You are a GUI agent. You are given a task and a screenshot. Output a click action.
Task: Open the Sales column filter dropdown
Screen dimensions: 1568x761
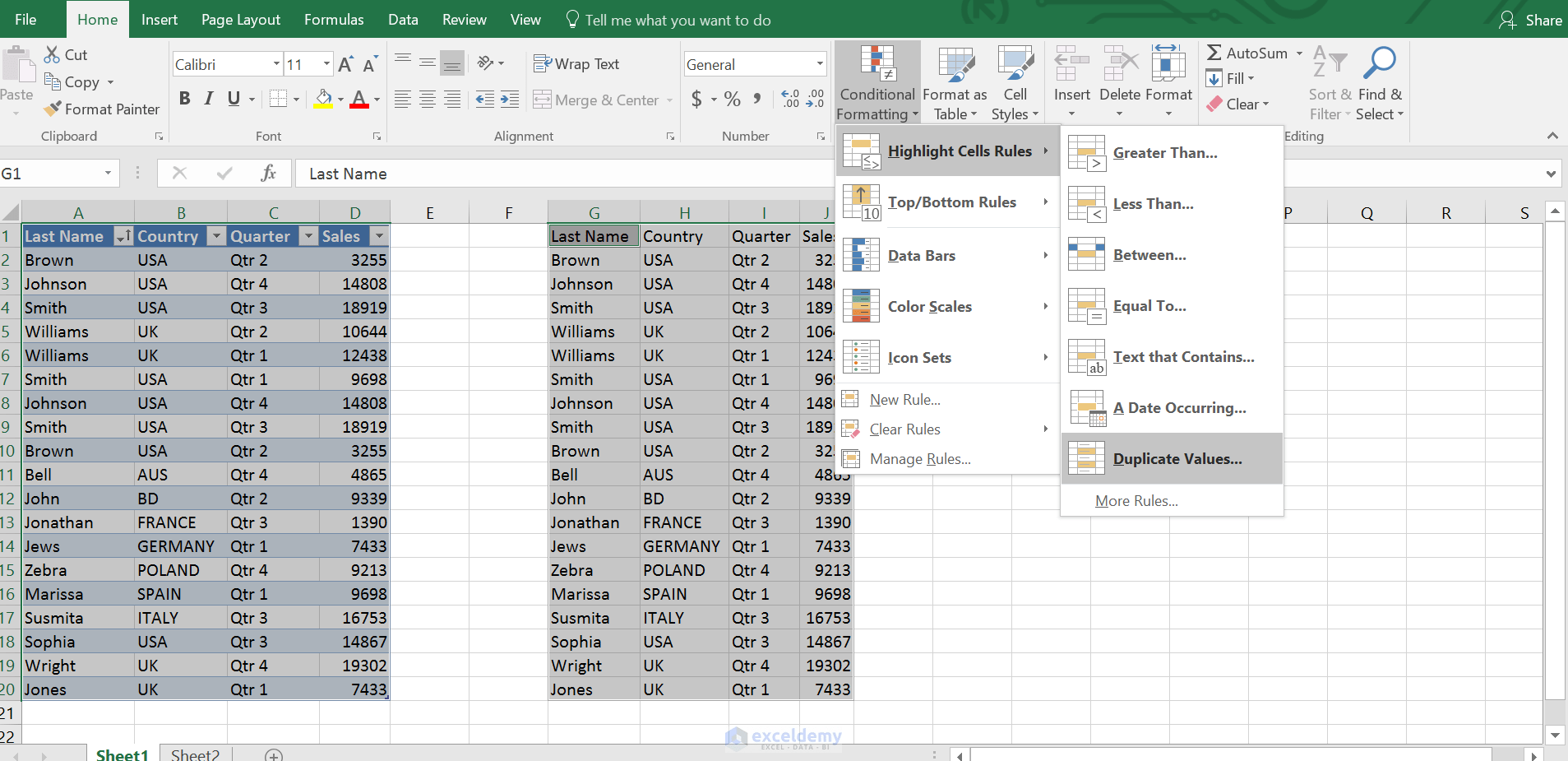tap(379, 235)
